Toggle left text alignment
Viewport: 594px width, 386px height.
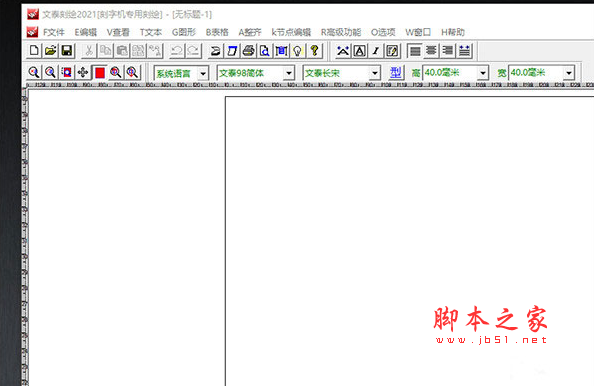tap(415, 50)
